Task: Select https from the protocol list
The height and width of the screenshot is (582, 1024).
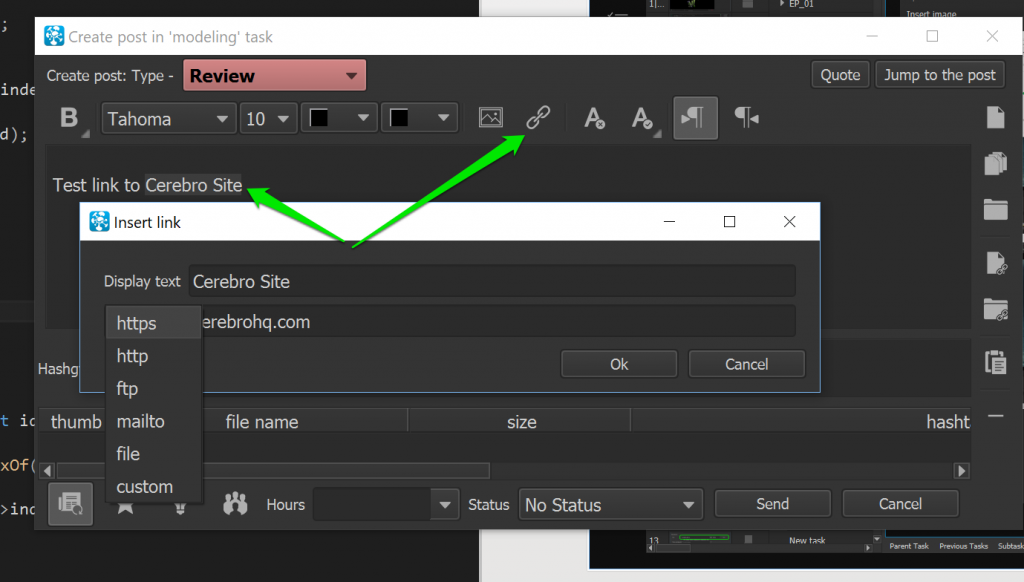Action: pos(153,323)
